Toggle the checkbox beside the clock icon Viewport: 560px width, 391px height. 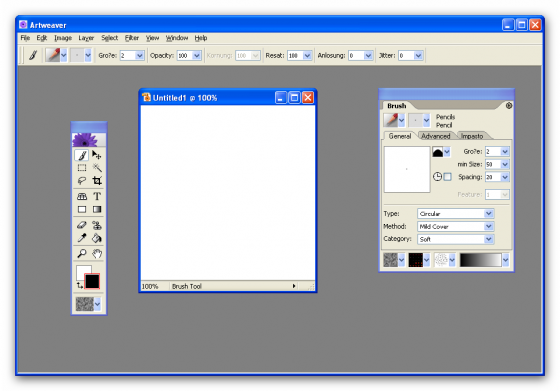[448, 177]
